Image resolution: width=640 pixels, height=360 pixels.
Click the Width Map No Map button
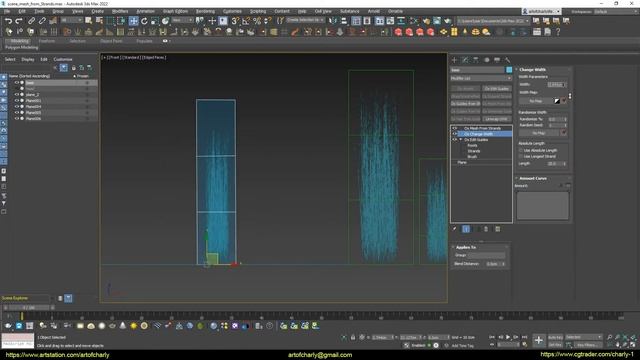(536, 101)
